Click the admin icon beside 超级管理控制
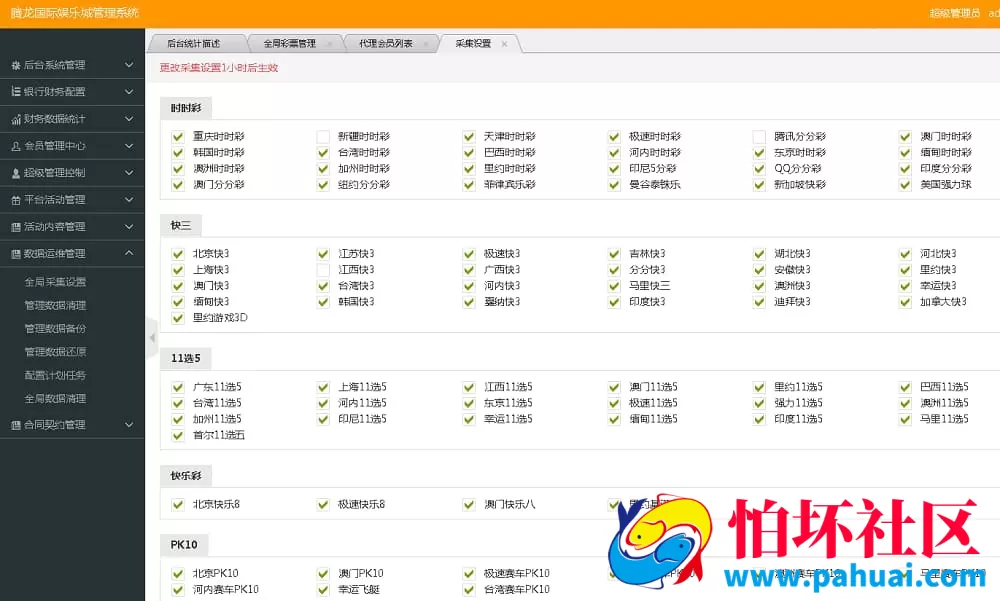Screen dimensions: 1000x601 pyautogui.click(x=15, y=173)
